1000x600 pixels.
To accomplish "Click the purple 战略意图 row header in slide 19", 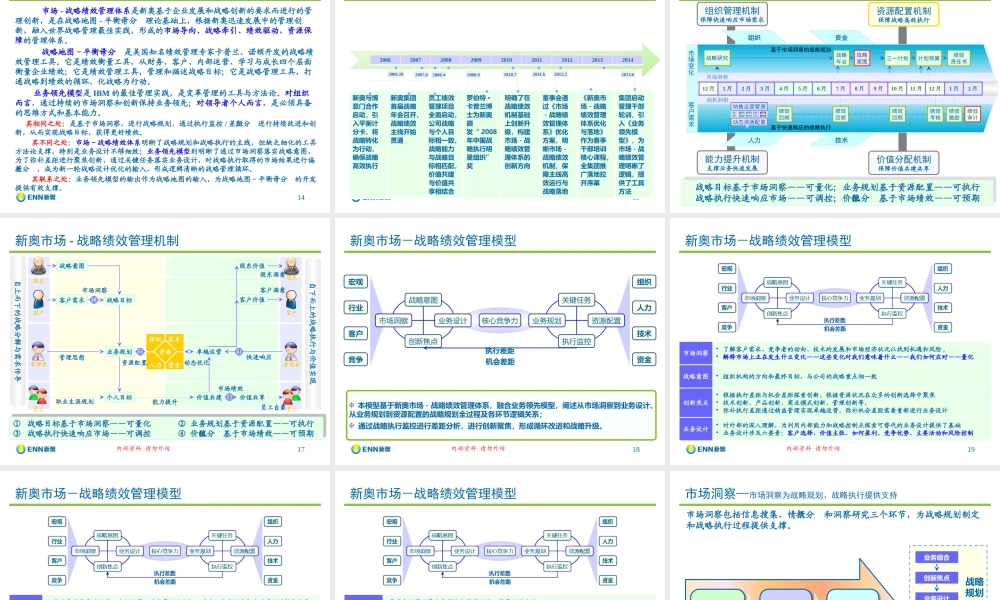I will click(x=695, y=376).
